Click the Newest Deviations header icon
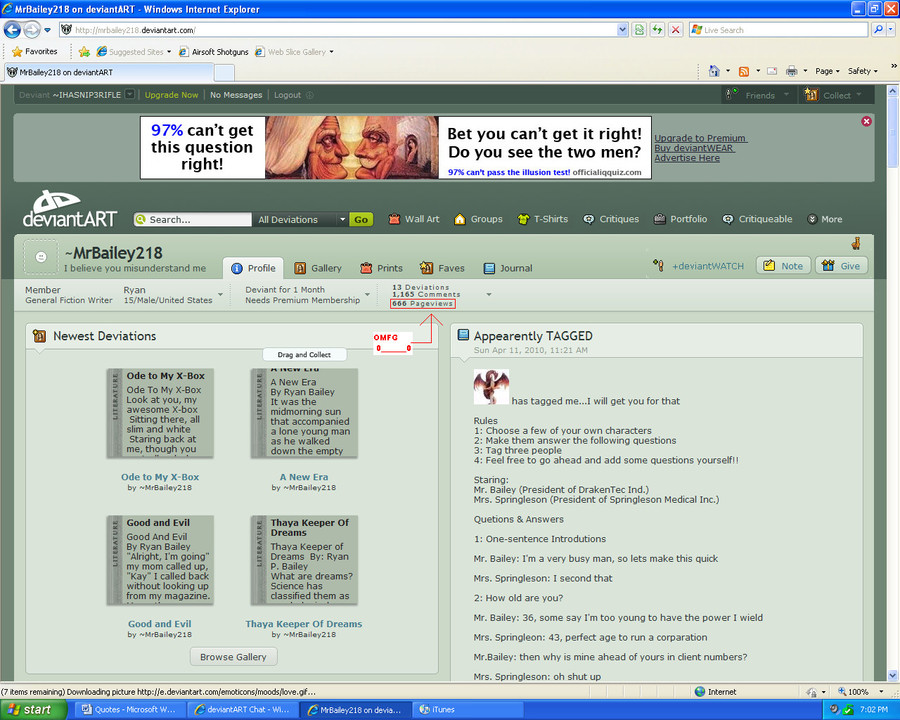This screenshot has width=900, height=720. click(x=39, y=336)
